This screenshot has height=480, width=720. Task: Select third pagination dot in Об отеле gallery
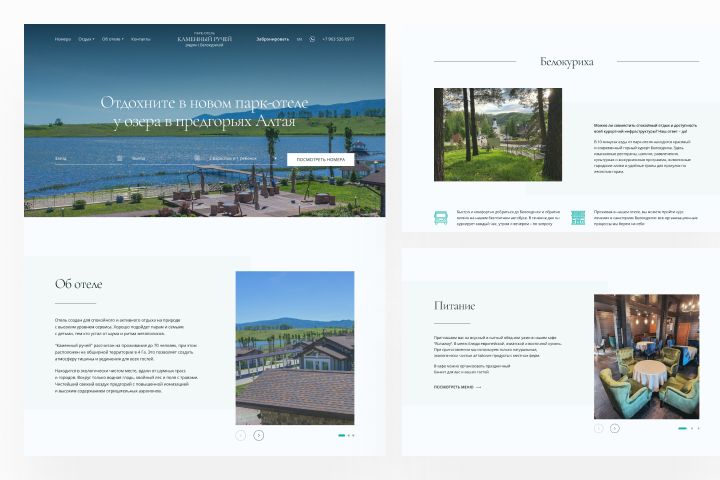(x=353, y=435)
